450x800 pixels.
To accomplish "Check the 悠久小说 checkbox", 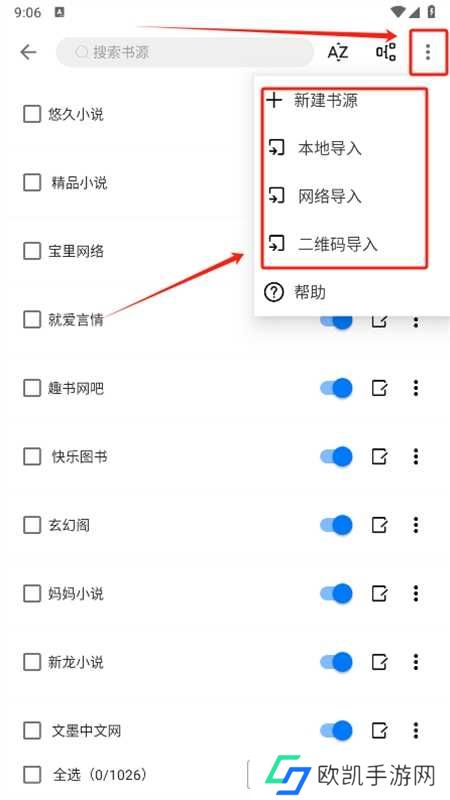I will click(x=32, y=114).
